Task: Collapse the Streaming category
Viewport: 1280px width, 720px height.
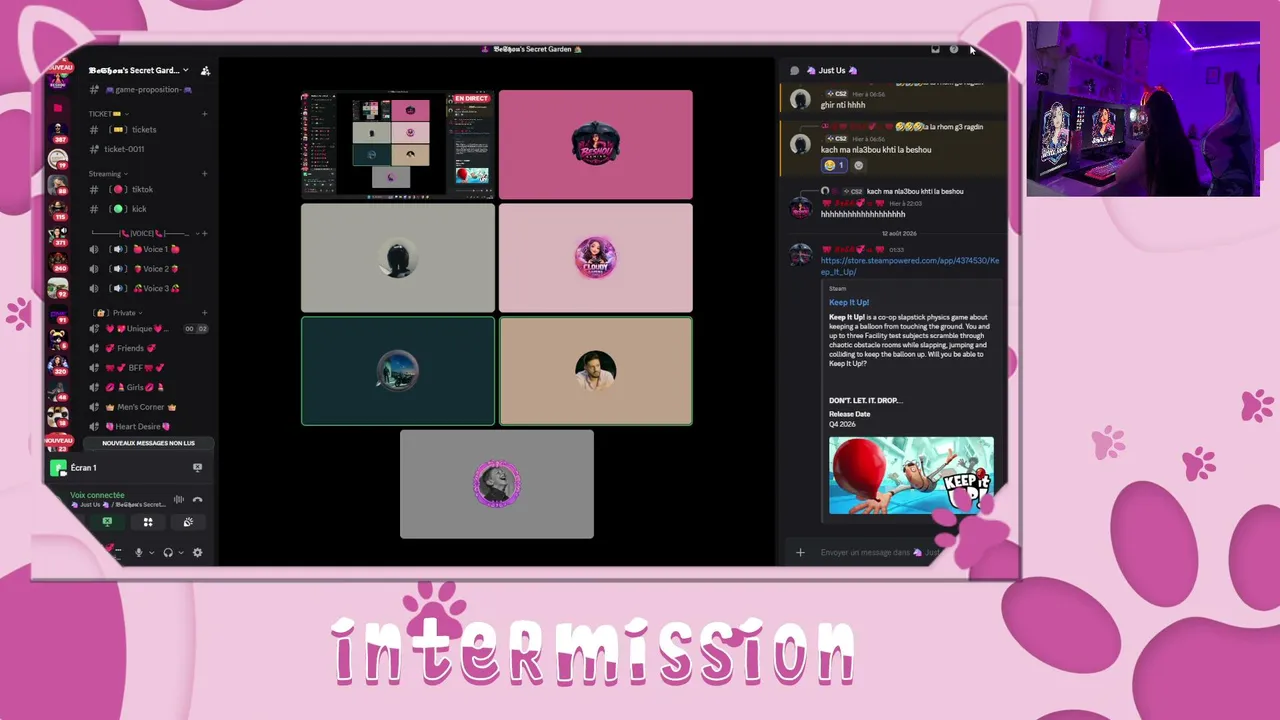Action: coord(108,174)
